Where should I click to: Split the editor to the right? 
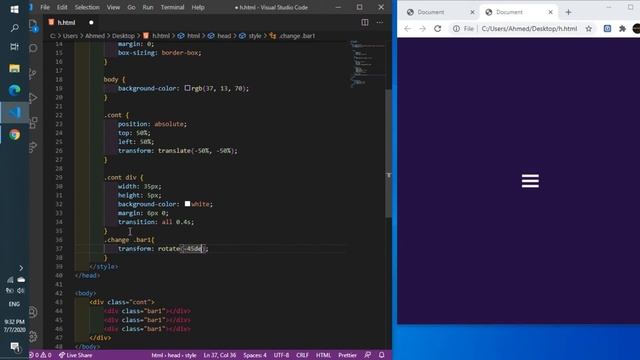[364, 22]
